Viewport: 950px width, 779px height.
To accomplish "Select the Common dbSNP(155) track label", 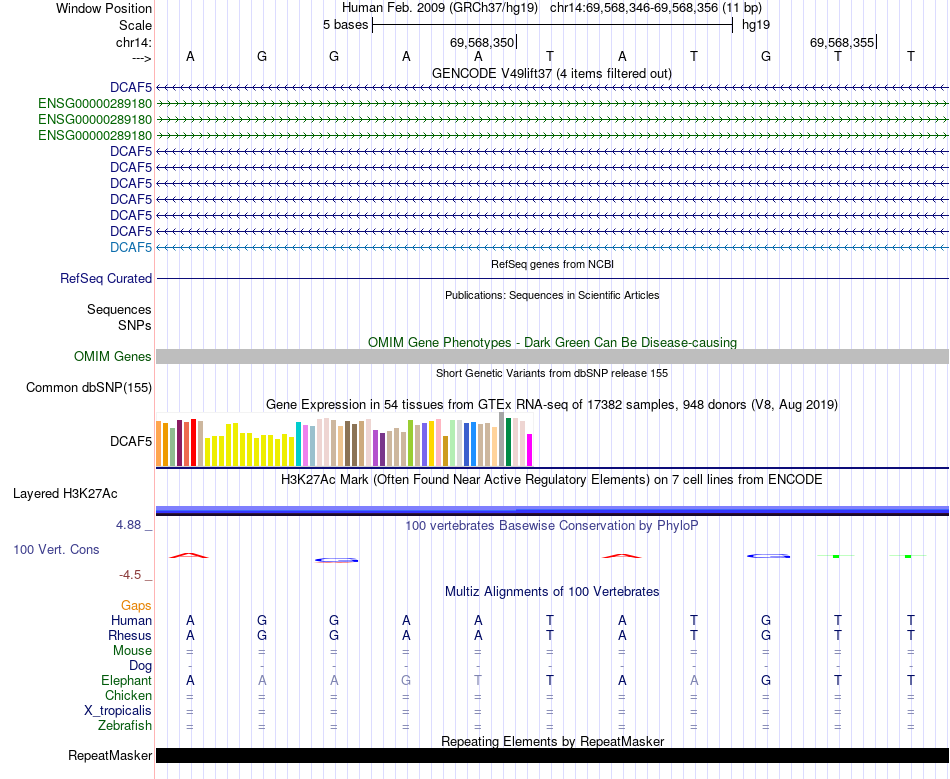I will pyautogui.click(x=89, y=387).
